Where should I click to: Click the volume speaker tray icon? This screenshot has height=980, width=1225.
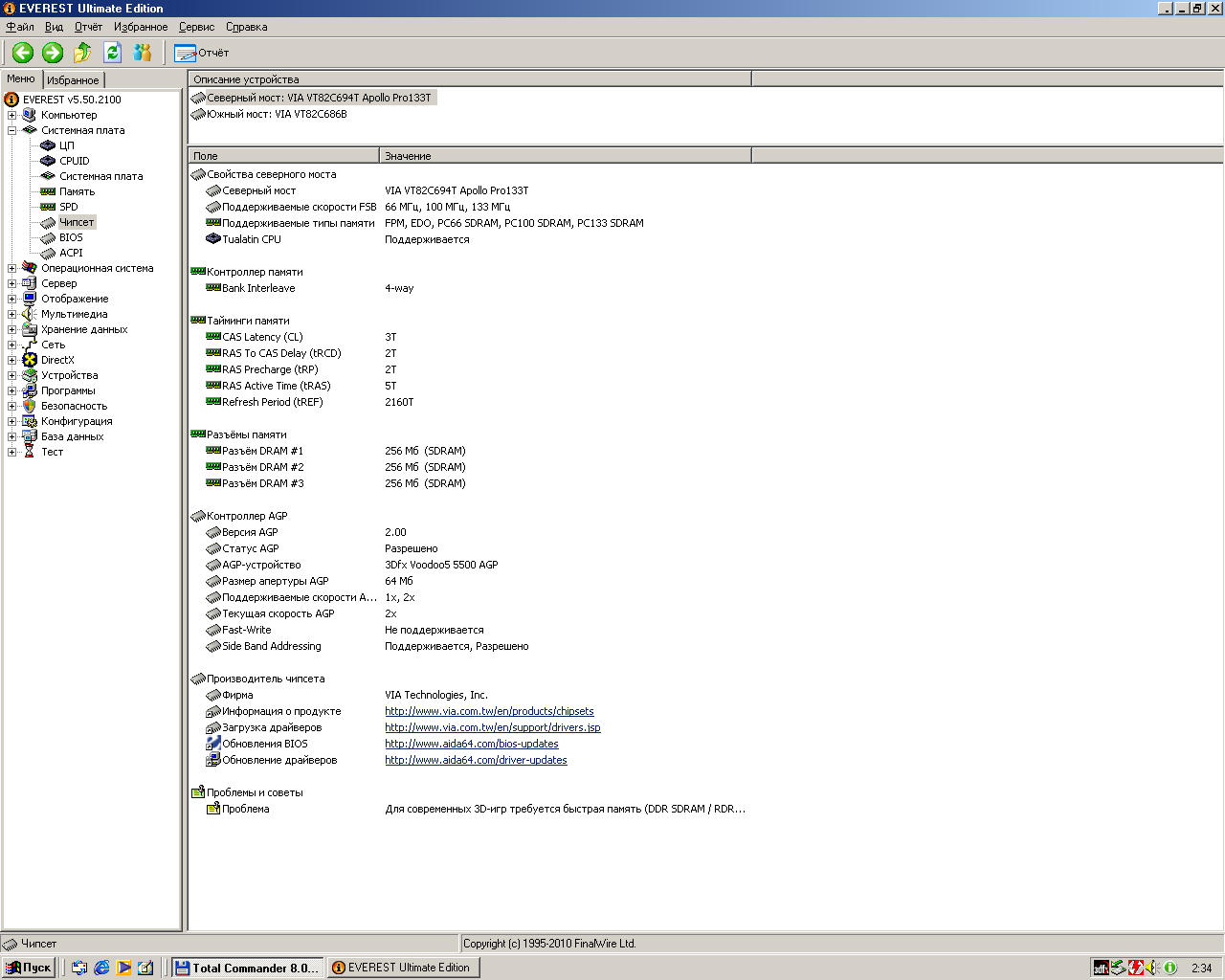[1152, 968]
